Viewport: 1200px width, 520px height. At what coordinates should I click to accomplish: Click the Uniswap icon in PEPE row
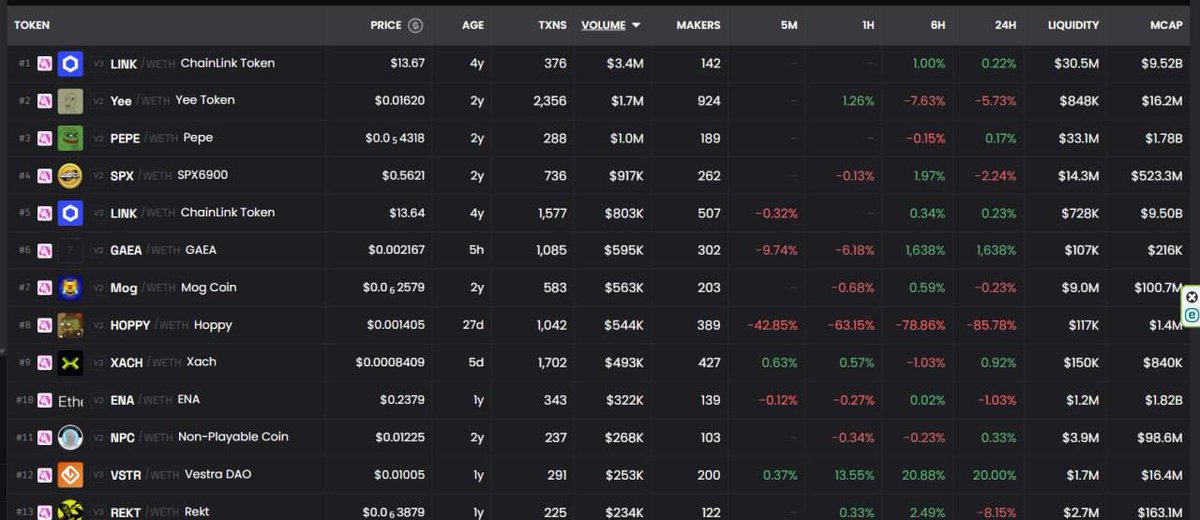pyautogui.click(x=44, y=138)
